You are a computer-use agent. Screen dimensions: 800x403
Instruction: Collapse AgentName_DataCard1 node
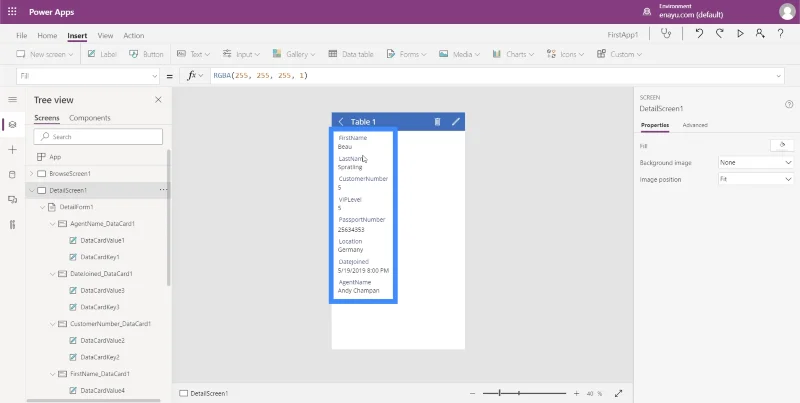(53, 223)
